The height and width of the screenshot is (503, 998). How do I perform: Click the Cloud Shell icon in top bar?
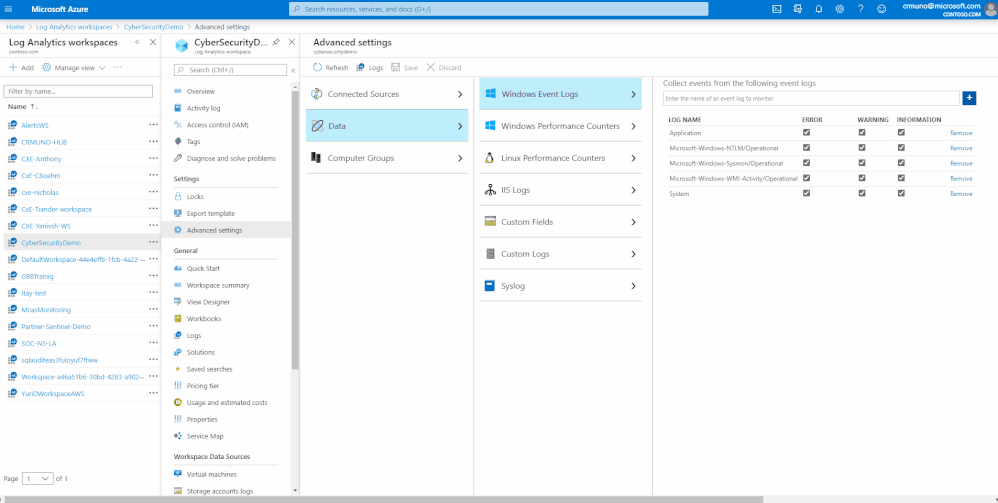[777, 9]
